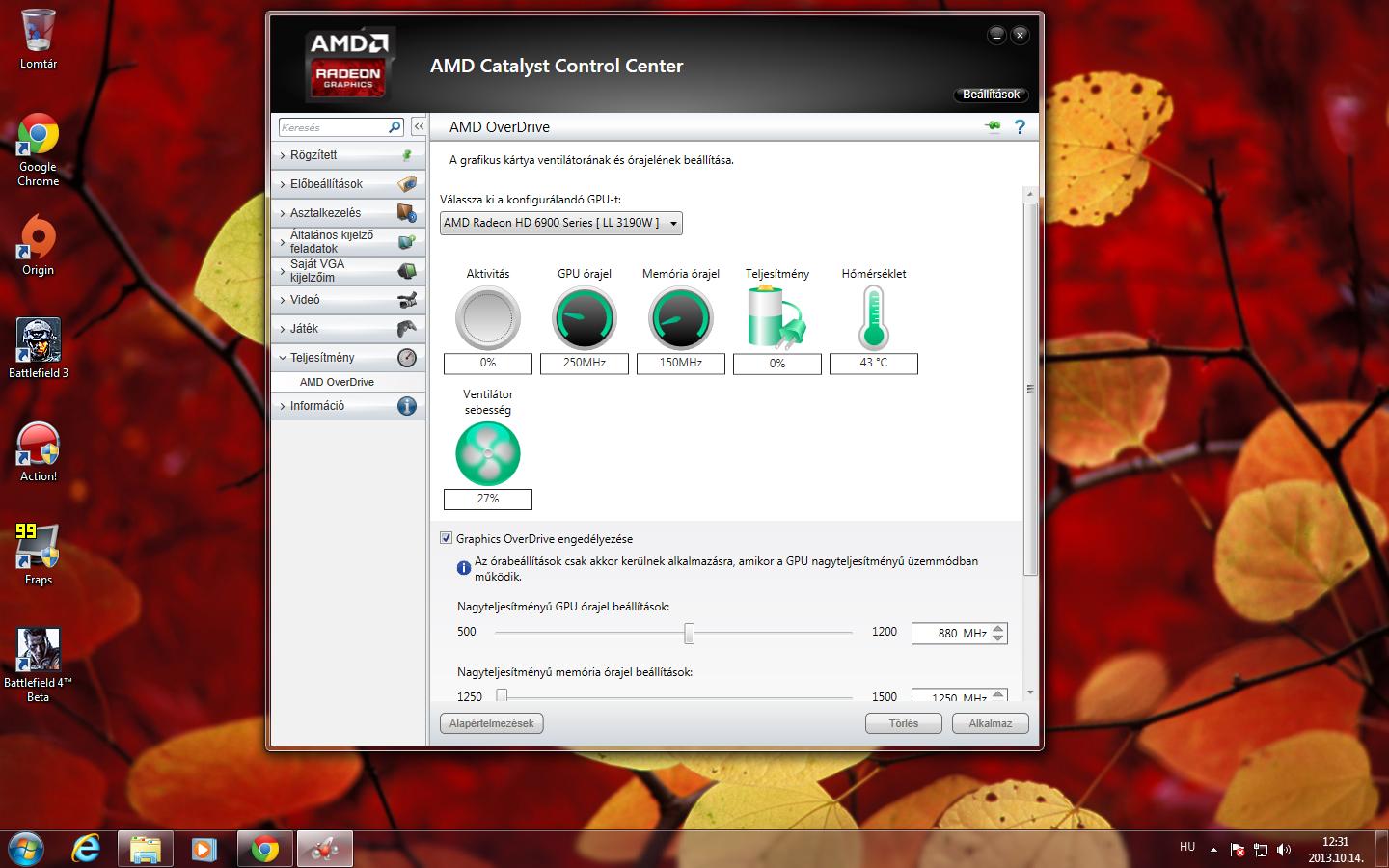The width and height of the screenshot is (1389, 868).
Task: Click the Teljesítmény battery plug icon
Action: tap(776, 318)
